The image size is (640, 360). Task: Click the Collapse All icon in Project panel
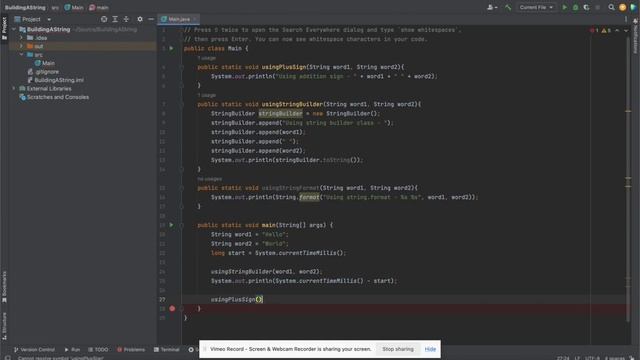coord(126,19)
